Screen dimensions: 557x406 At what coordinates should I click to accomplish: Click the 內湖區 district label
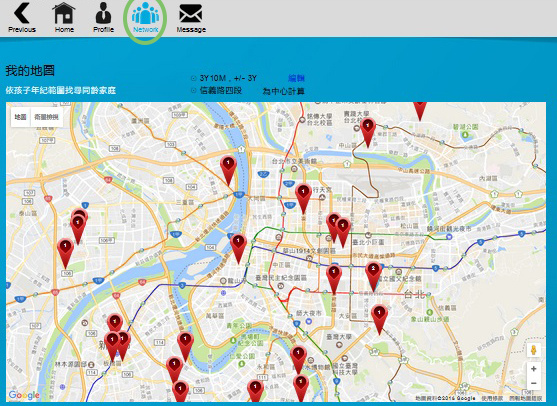488,178
